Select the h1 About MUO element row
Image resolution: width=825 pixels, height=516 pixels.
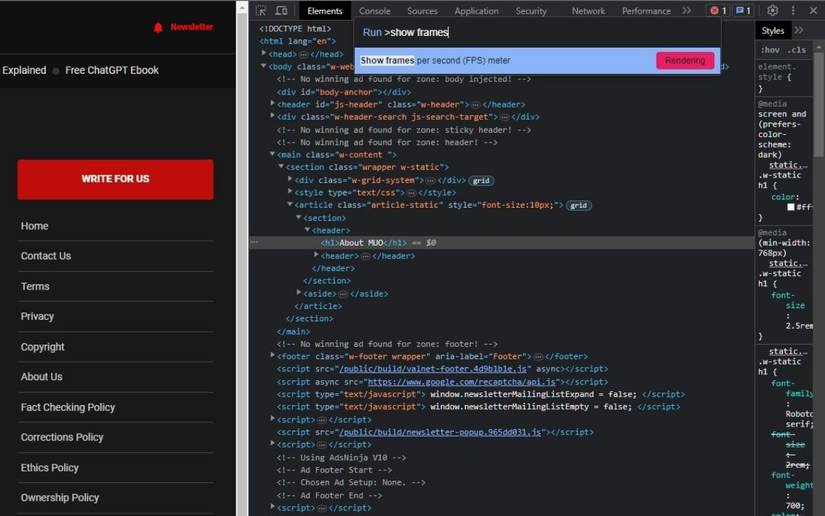tap(501, 242)
